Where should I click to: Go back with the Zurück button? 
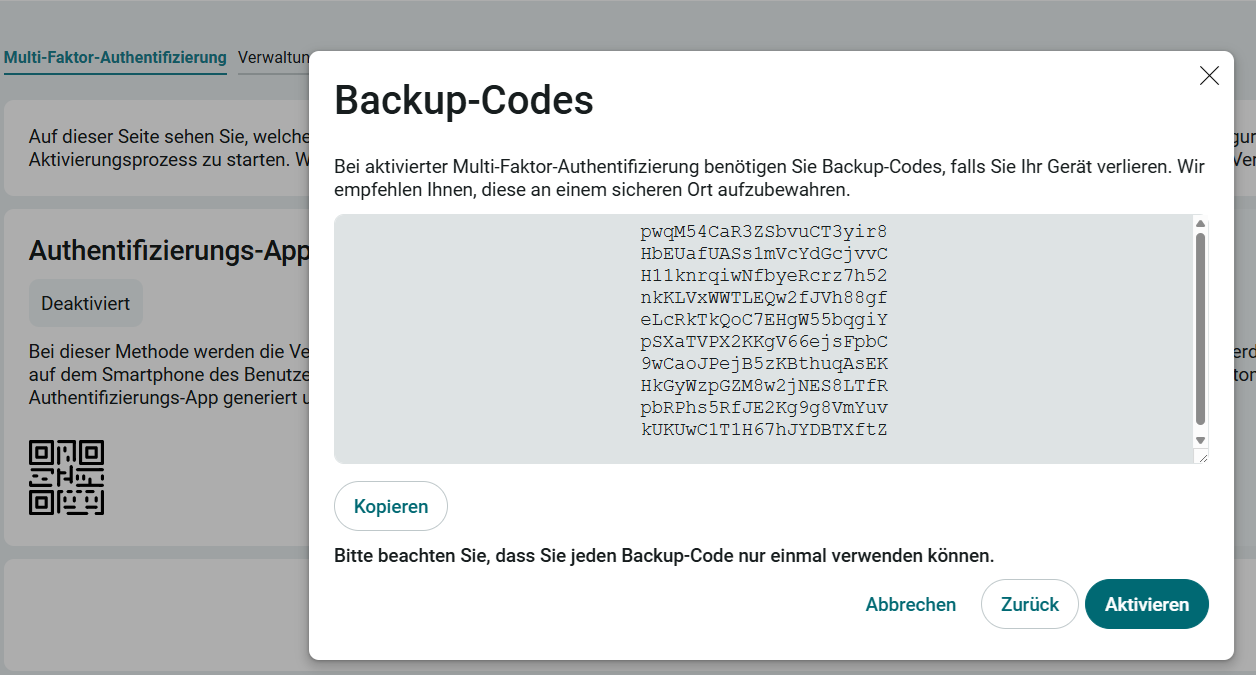(1029, 604)
